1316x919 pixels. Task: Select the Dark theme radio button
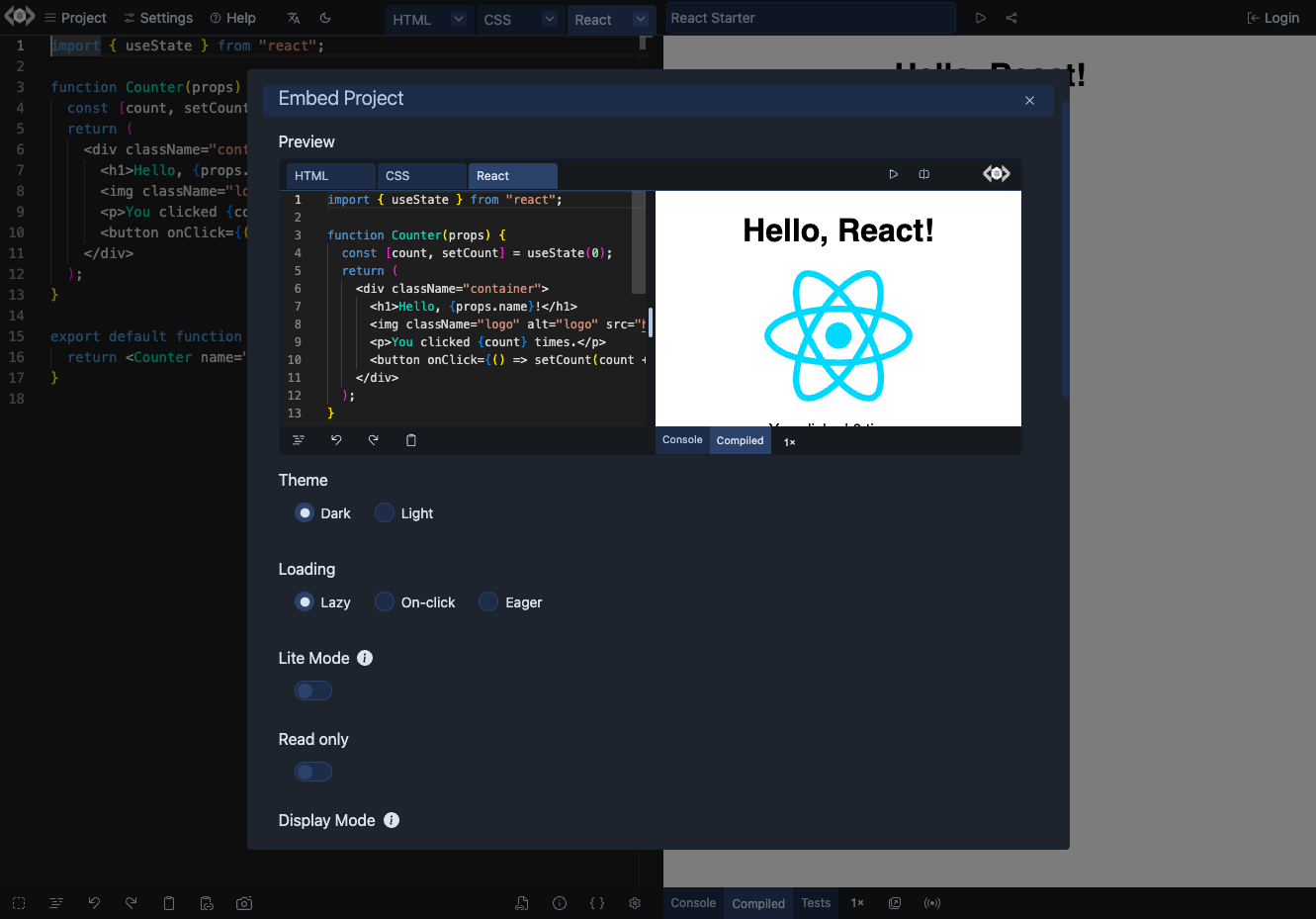tap(305, 512)
